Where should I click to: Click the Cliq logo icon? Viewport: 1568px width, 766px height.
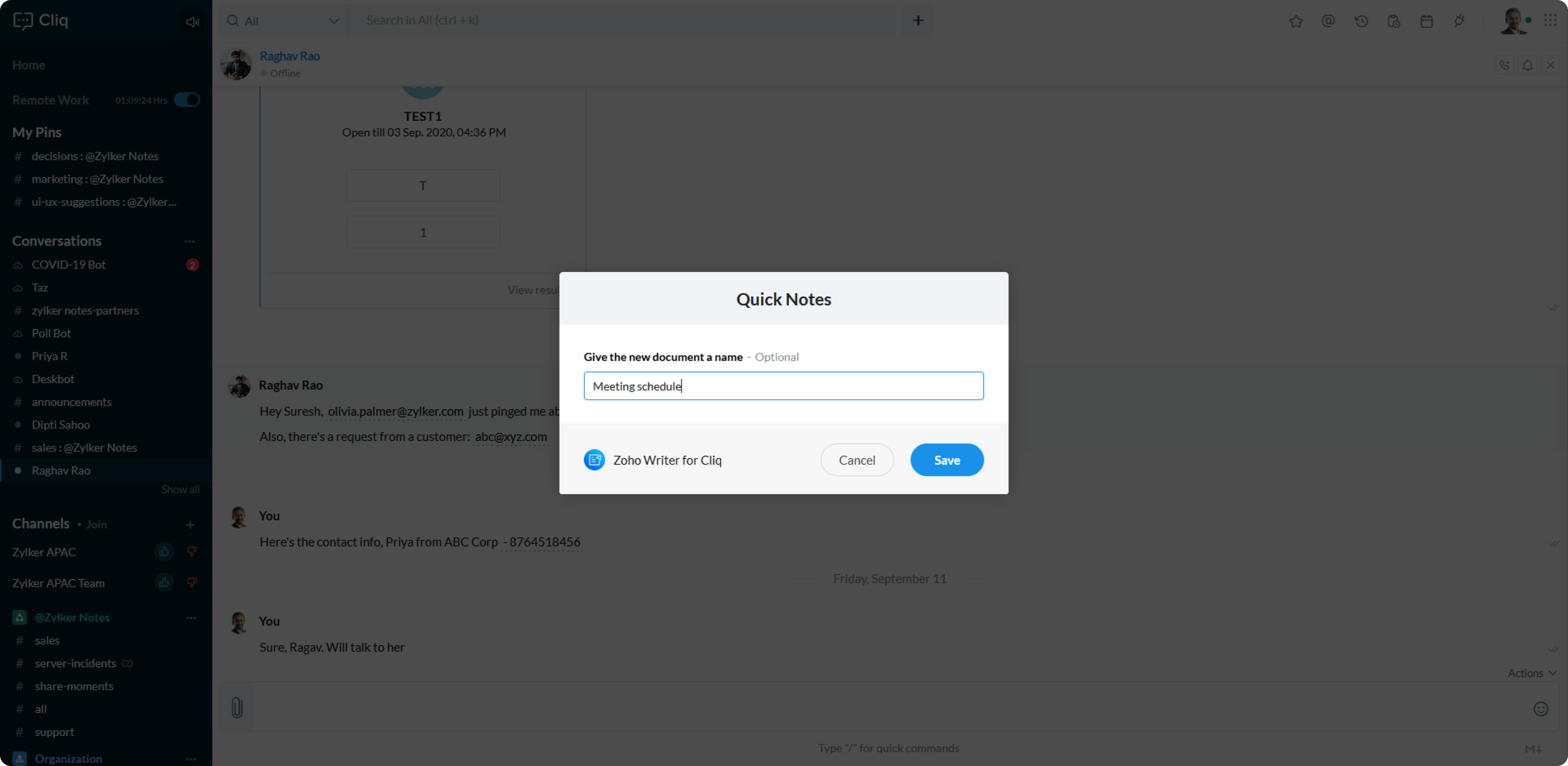click(22, 21)
